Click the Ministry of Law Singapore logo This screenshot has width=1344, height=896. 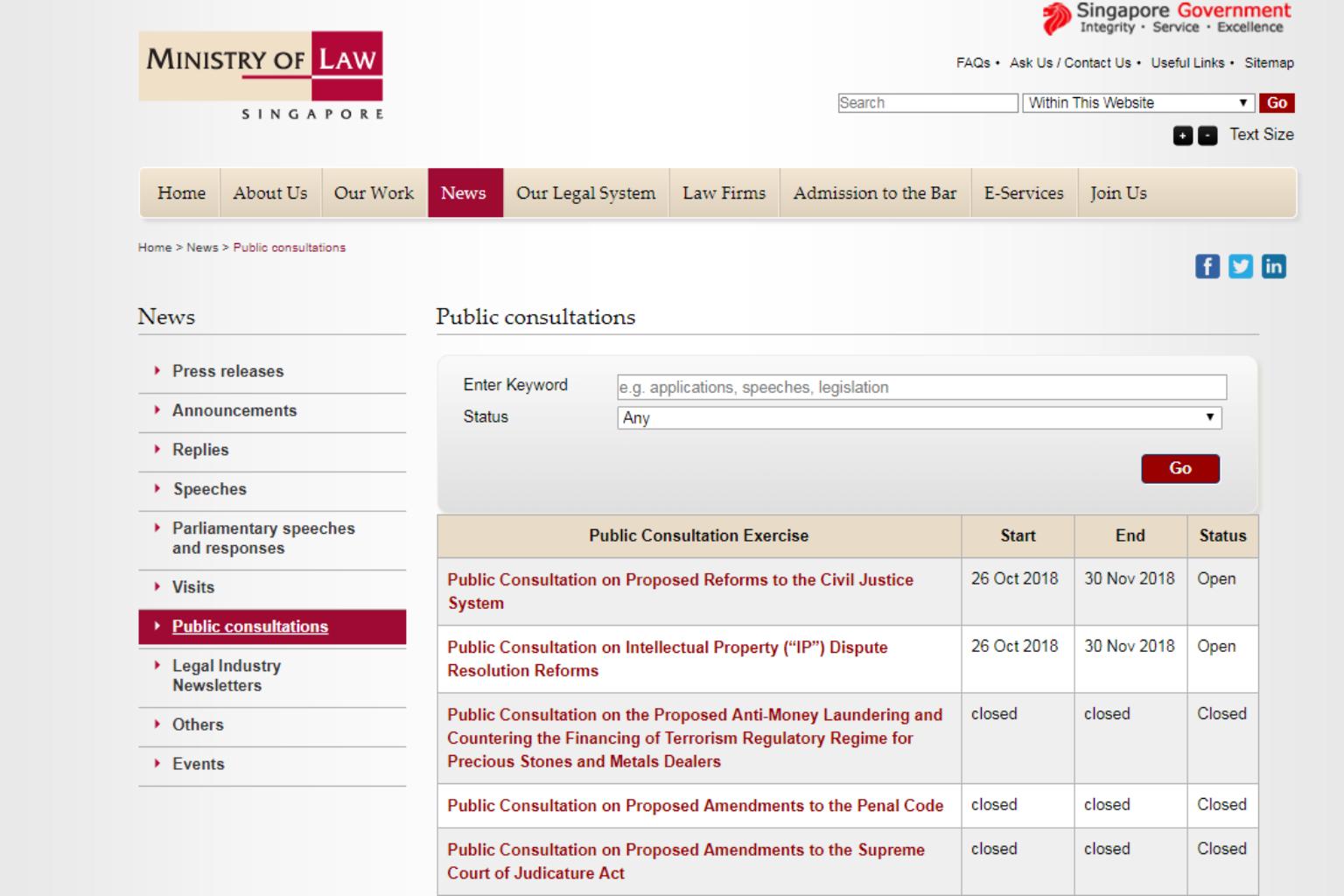[261, 76]
